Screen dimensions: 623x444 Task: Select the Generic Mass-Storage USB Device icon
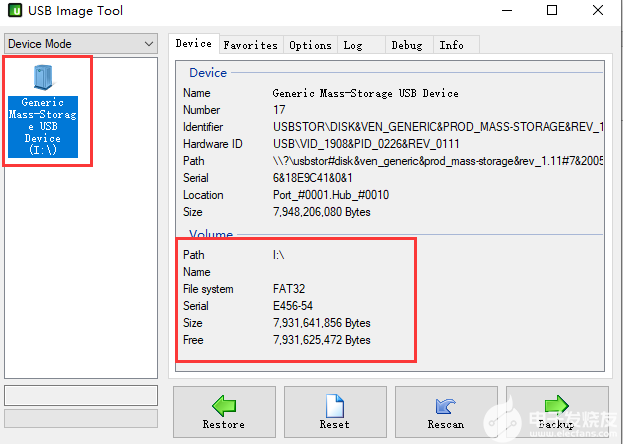pyautogui.click(x=44, y=110)
